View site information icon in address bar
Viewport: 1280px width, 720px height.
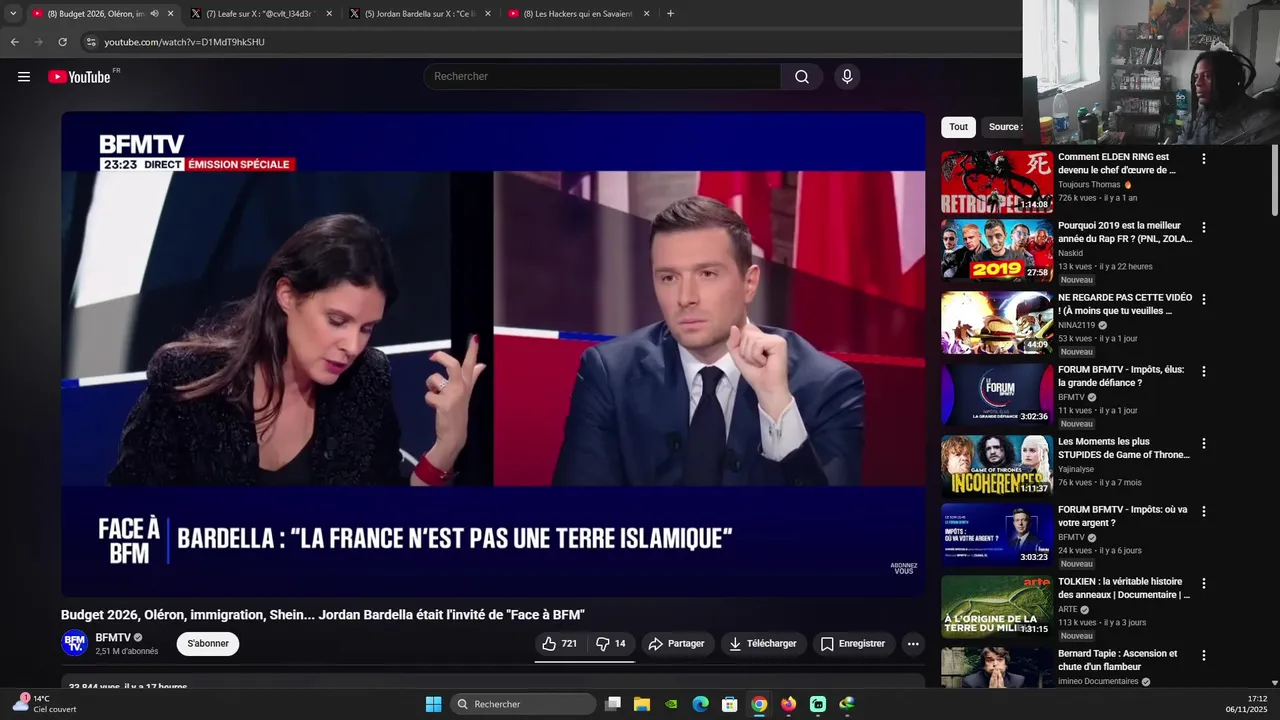click(x=91, y=42)
